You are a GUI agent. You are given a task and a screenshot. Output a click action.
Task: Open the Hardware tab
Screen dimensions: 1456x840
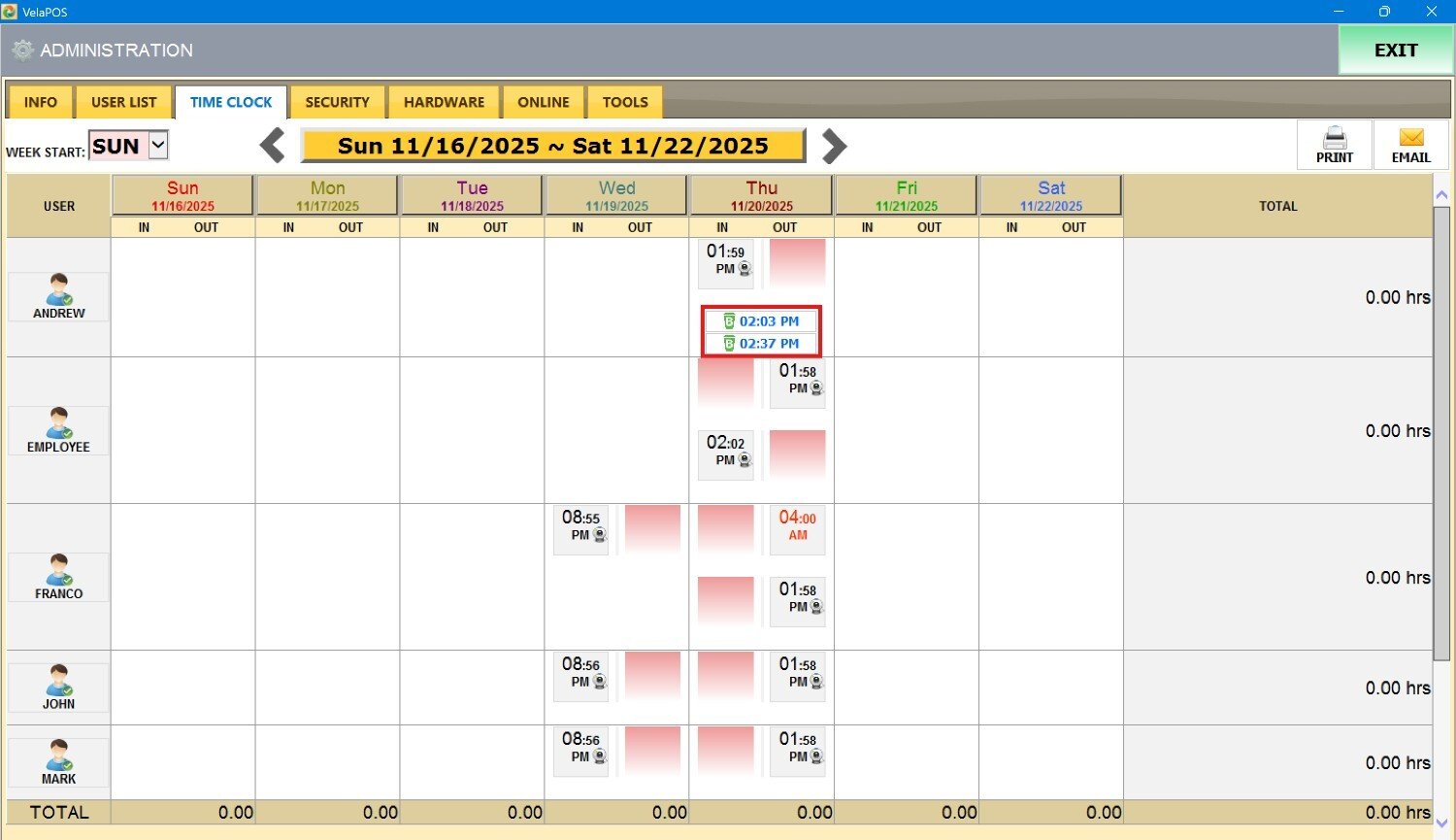[444, 102]
